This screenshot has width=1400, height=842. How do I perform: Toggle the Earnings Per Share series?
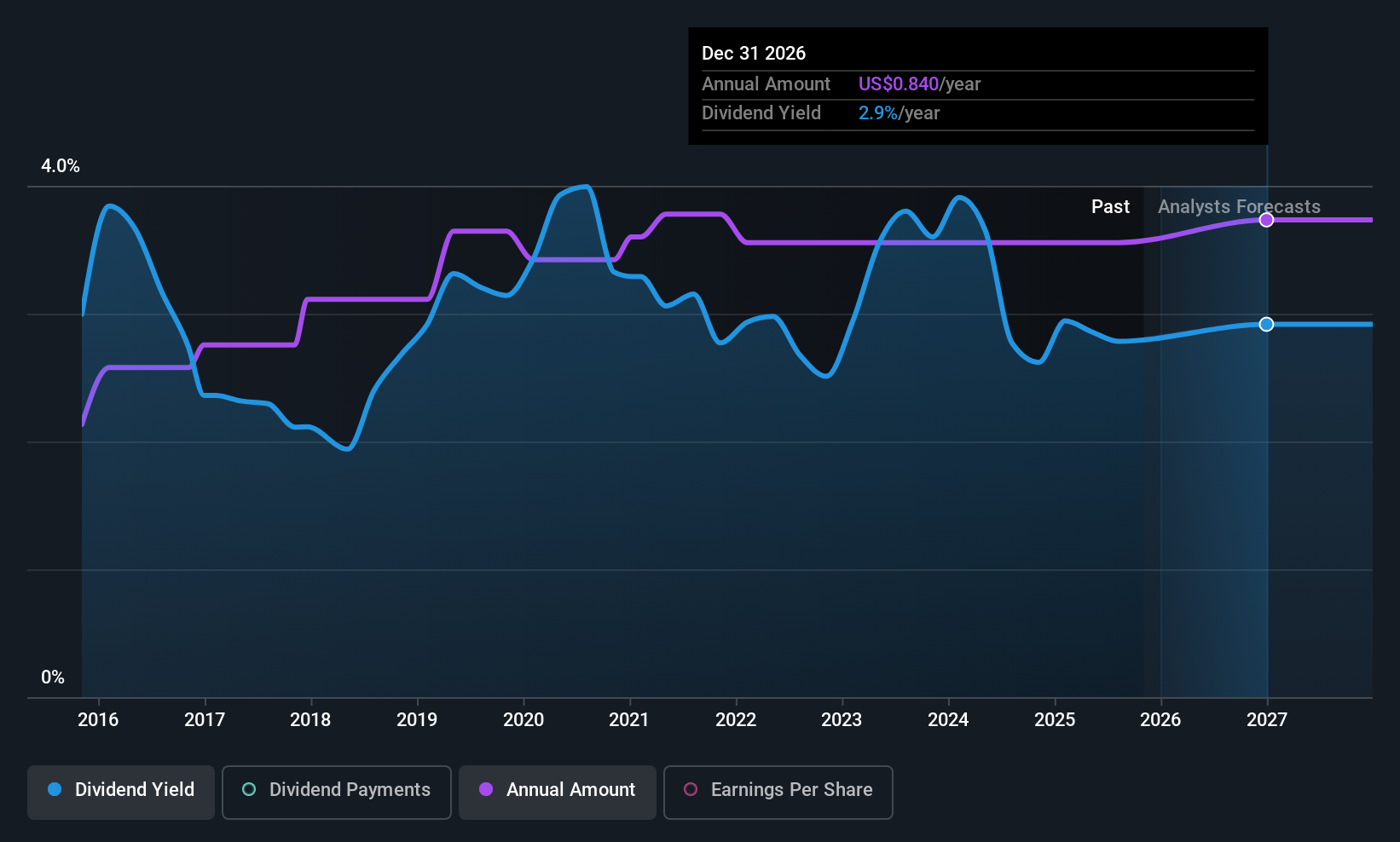tap(777, 792)
